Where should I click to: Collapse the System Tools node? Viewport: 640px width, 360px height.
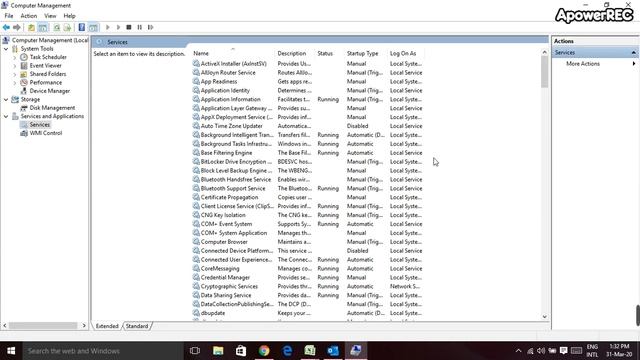6,49
